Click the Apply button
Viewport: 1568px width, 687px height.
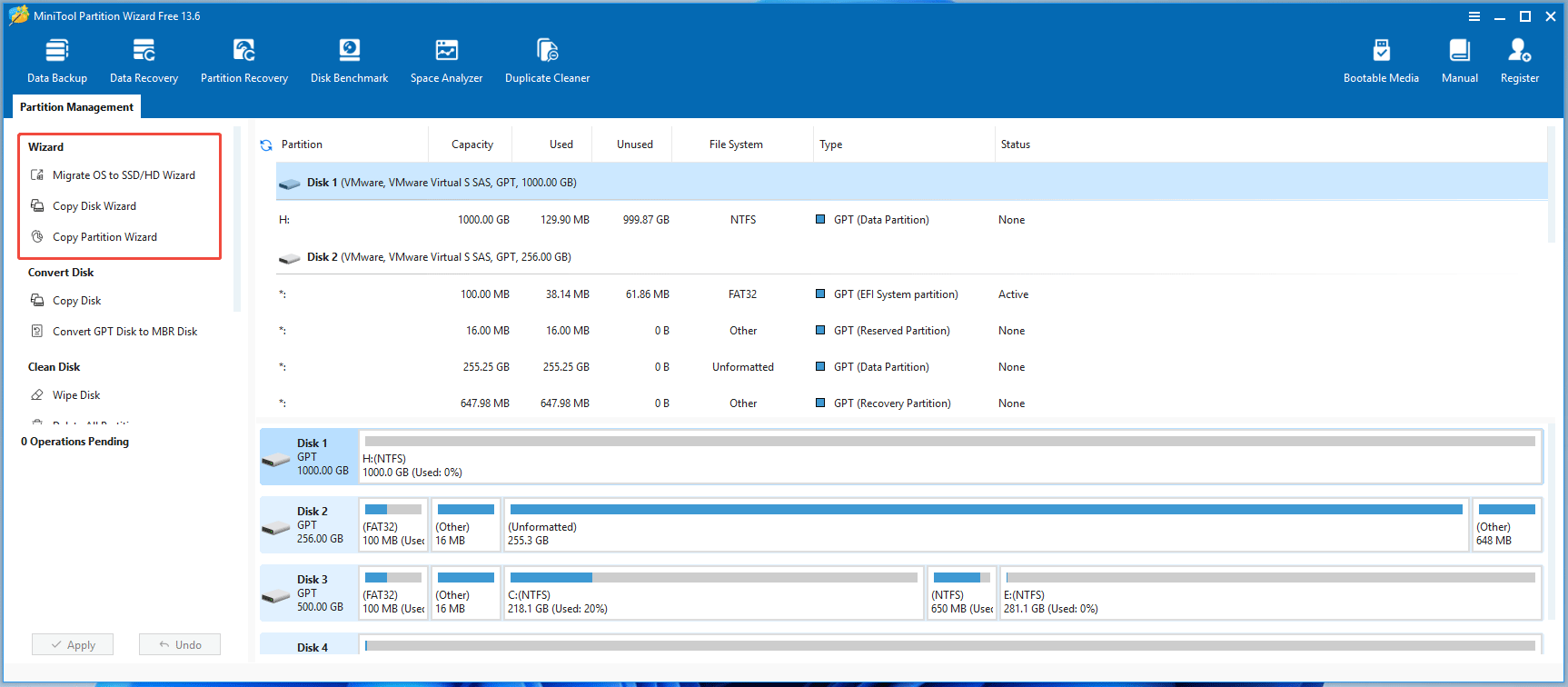73,644
